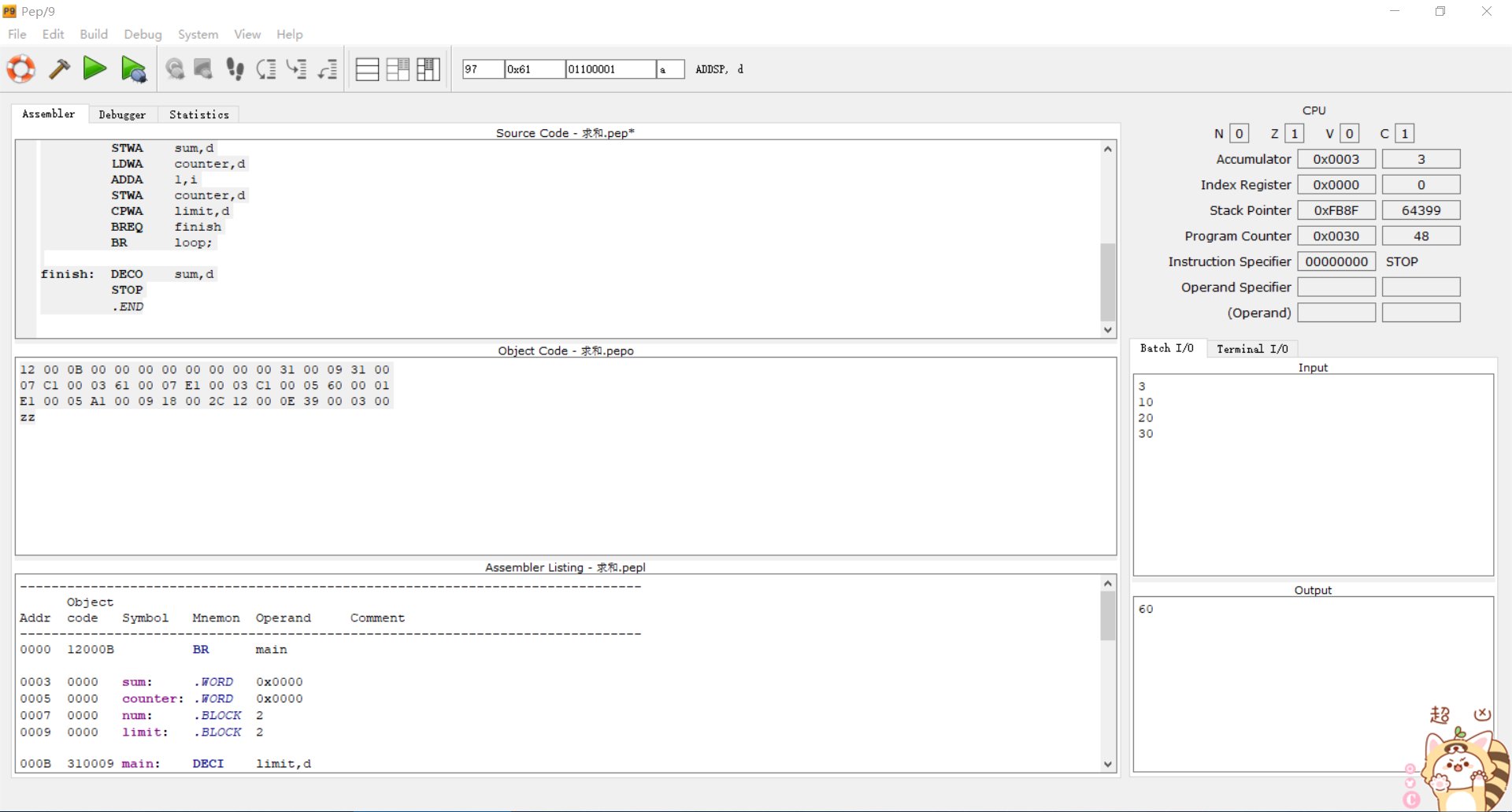Image resolution: width=1512 pixels, height=812 pixels.
Task: Click the "zz" terminator in Object Code
Action: [x=28, y=417]
